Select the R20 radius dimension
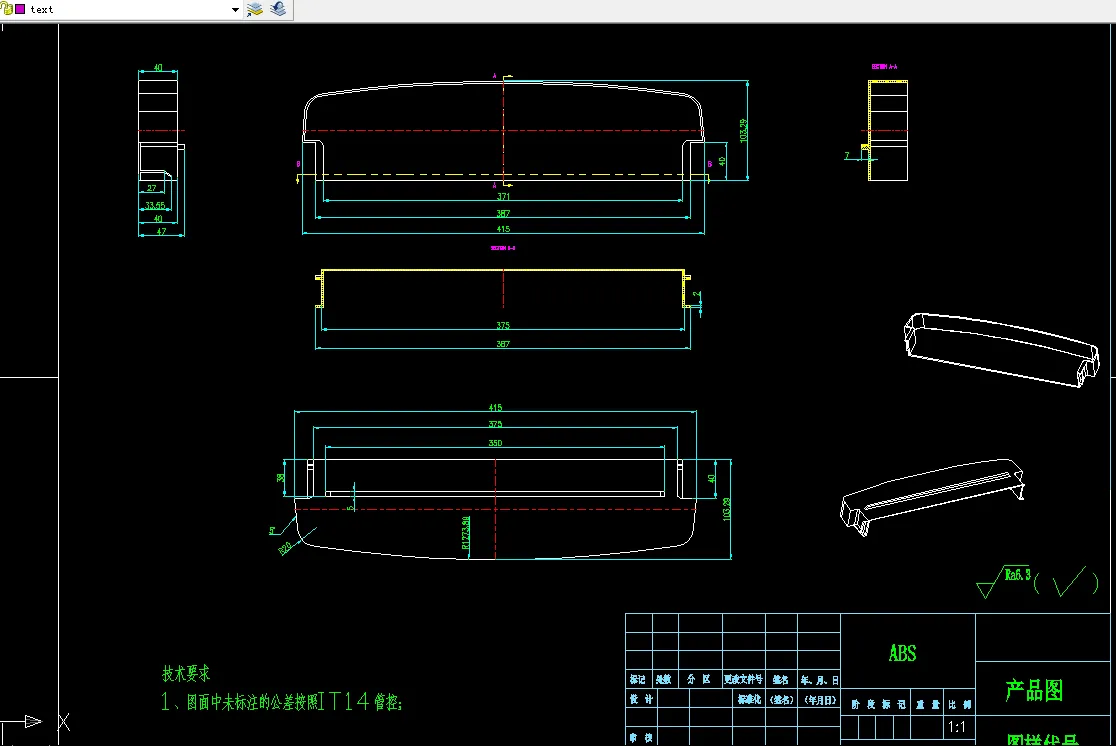 click(285, 548)
